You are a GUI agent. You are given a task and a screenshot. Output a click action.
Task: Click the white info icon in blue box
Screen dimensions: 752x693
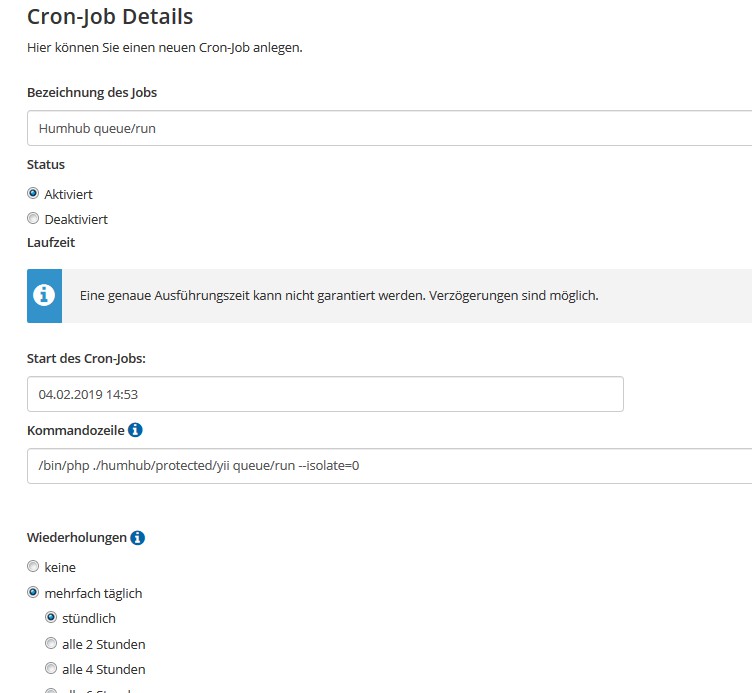44,295
